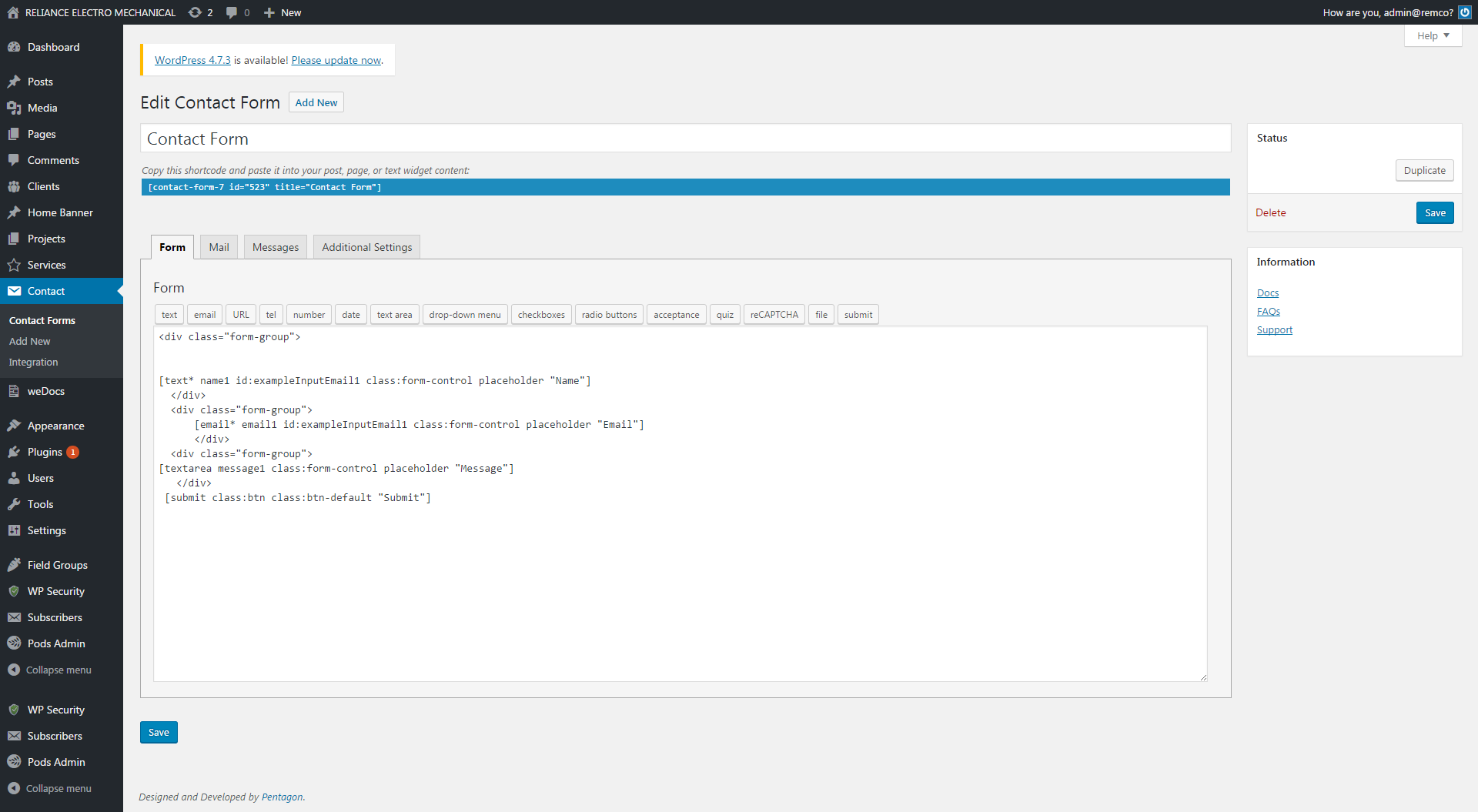Insert an email field tag
The image size is (1478, 812).
tap(205, 315)
